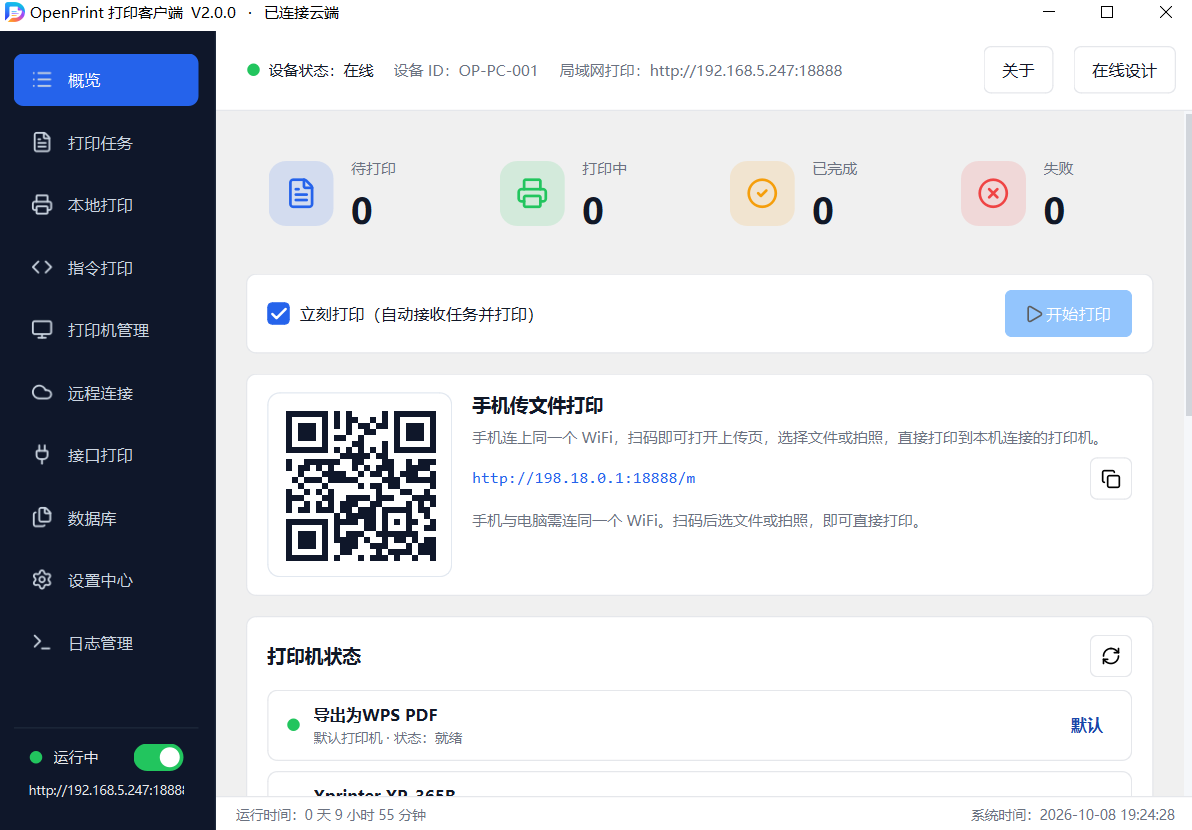1192x830 pixels.
Task: Click the QR code image
Action: (360, 486)
